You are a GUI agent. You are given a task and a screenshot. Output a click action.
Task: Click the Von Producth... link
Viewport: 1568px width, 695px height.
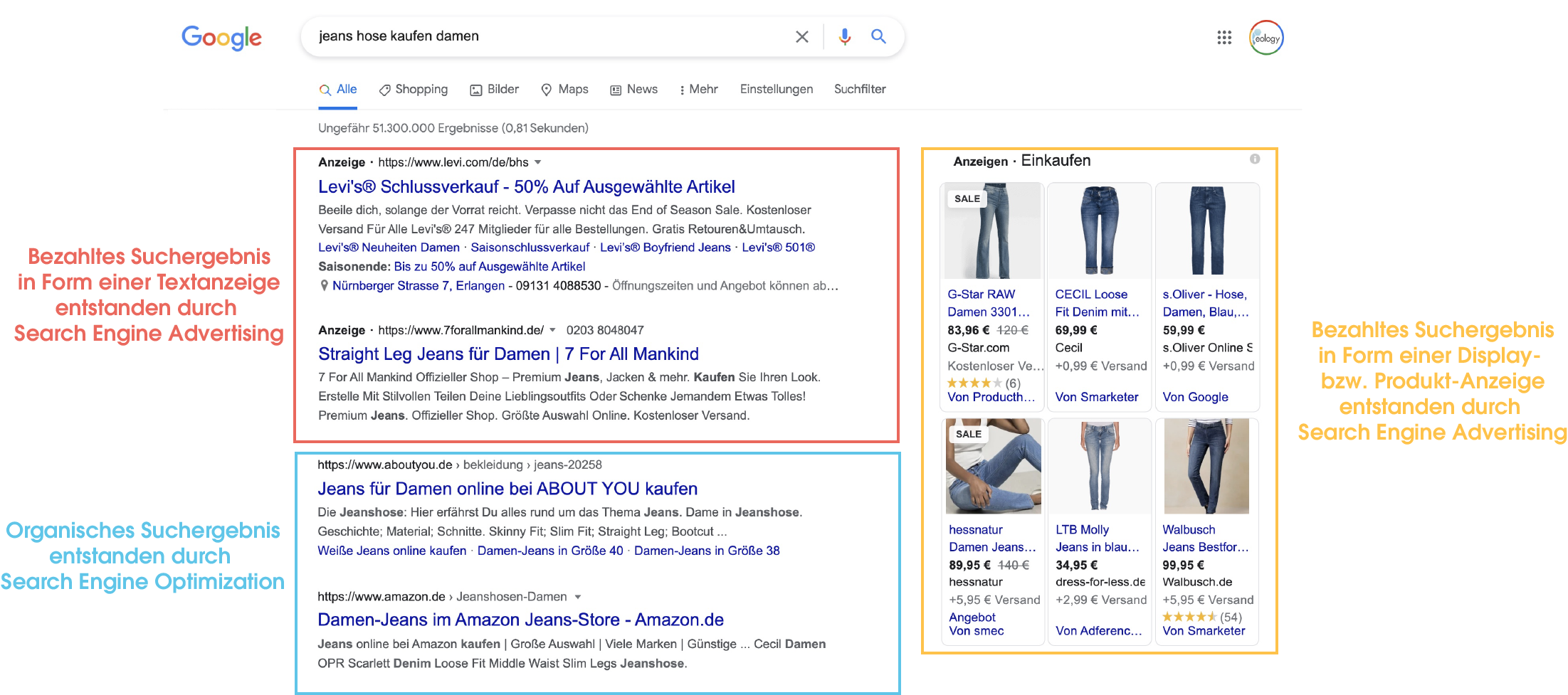(991, 397)
